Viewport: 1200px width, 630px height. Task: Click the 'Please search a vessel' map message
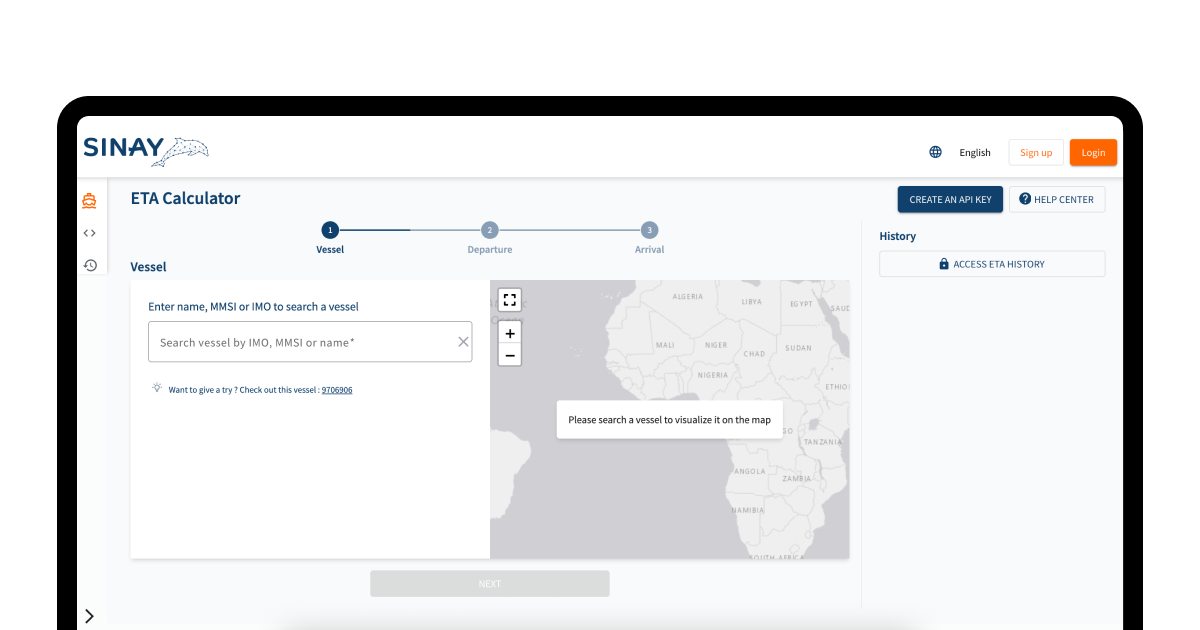670,420
